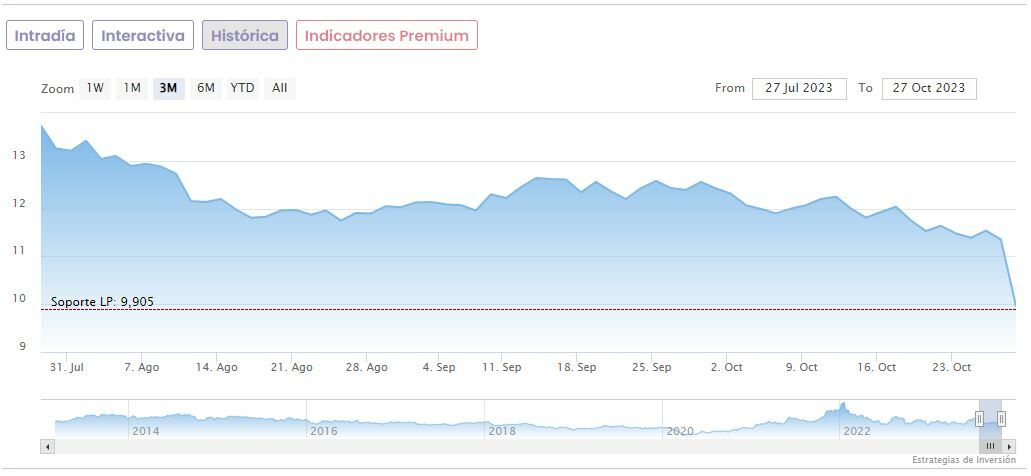Click the navigator right range handle
Viewport: 1031px width, 476px height.
tap(1001, 419)
